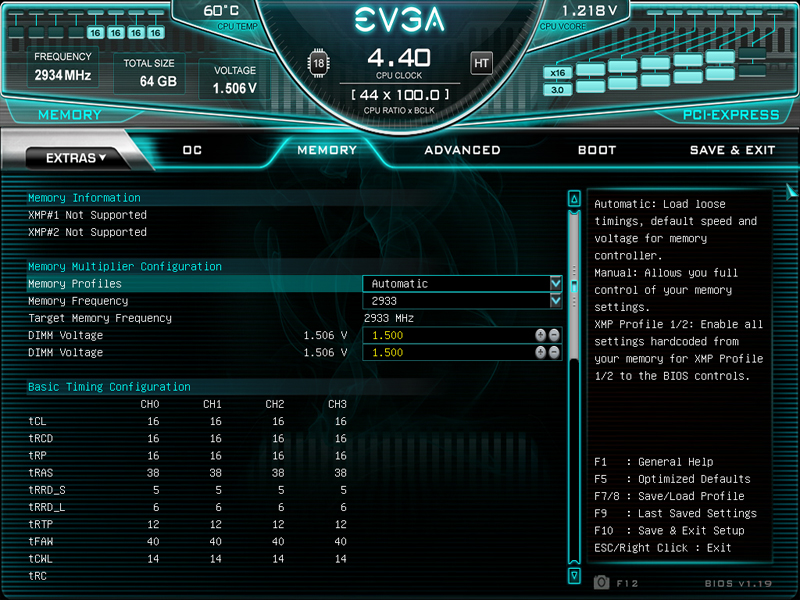Image resolution: width=800 pixels, height=600 pixels.
Task: Click the scroll up arrow icon
Action: point(574,199)
